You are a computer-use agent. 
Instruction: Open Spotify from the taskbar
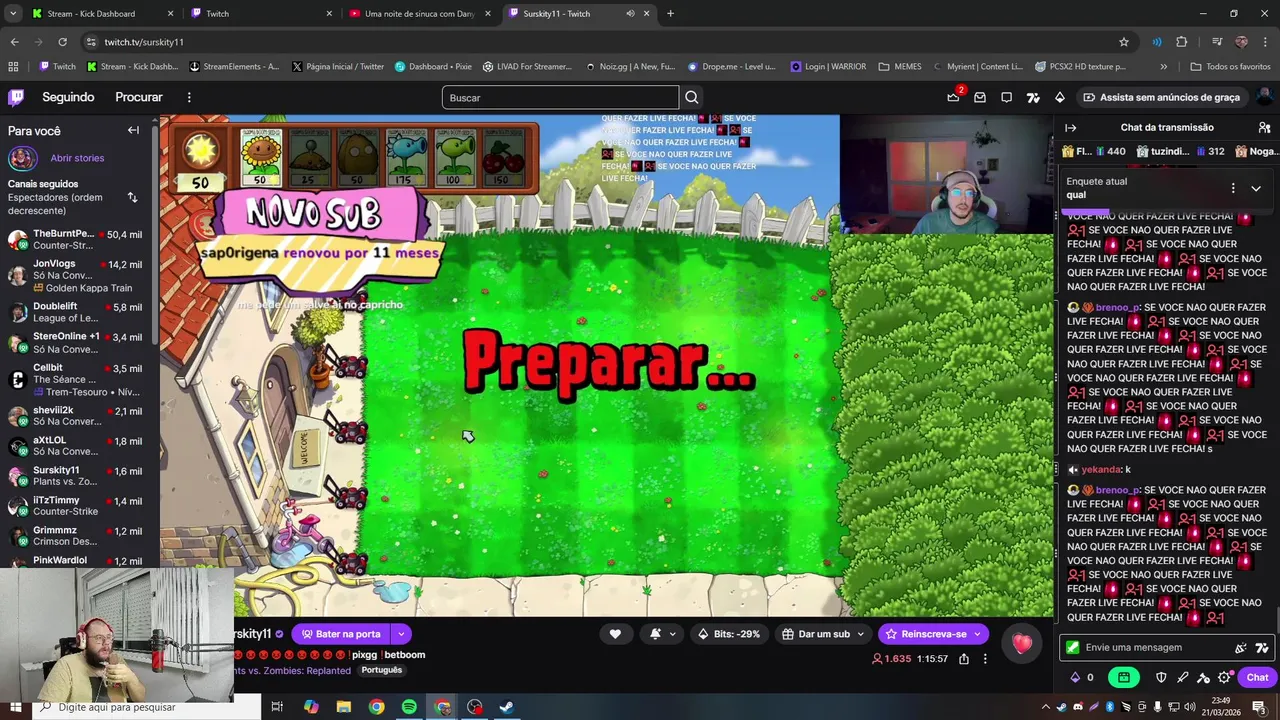pyautogui.click(x=409, y=707)
